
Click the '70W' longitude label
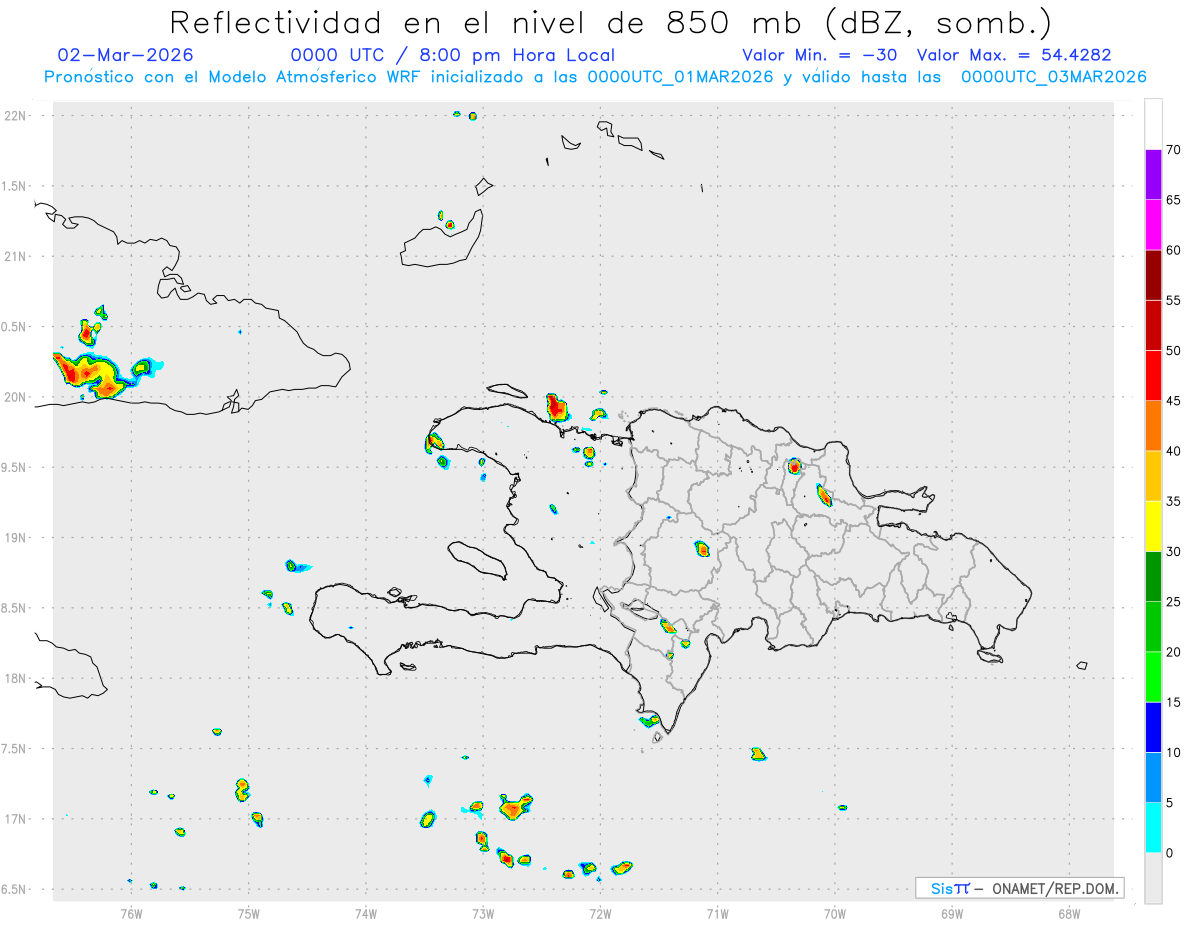(x=835, y=912)
